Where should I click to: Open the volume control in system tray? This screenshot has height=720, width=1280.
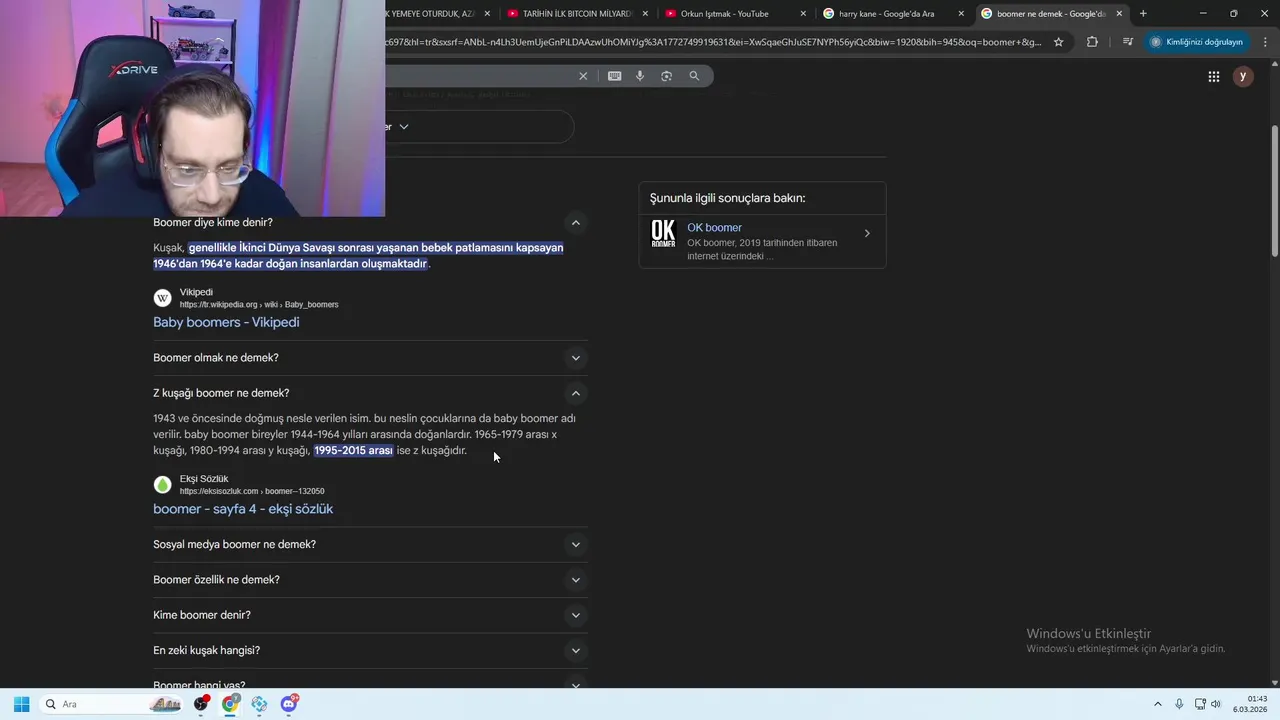pyautogui.click(x=1216, y=704)
